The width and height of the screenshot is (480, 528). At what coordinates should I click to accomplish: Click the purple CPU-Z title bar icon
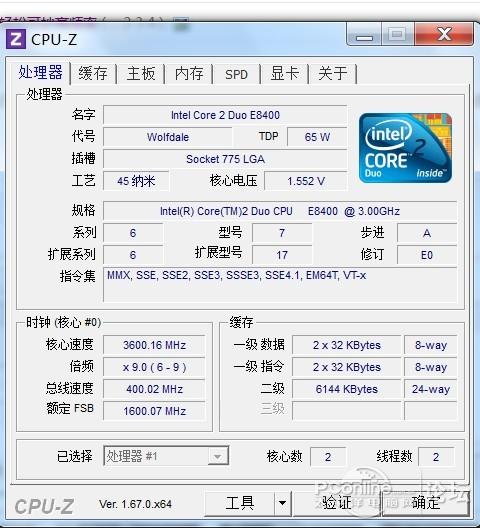(15, 39)
